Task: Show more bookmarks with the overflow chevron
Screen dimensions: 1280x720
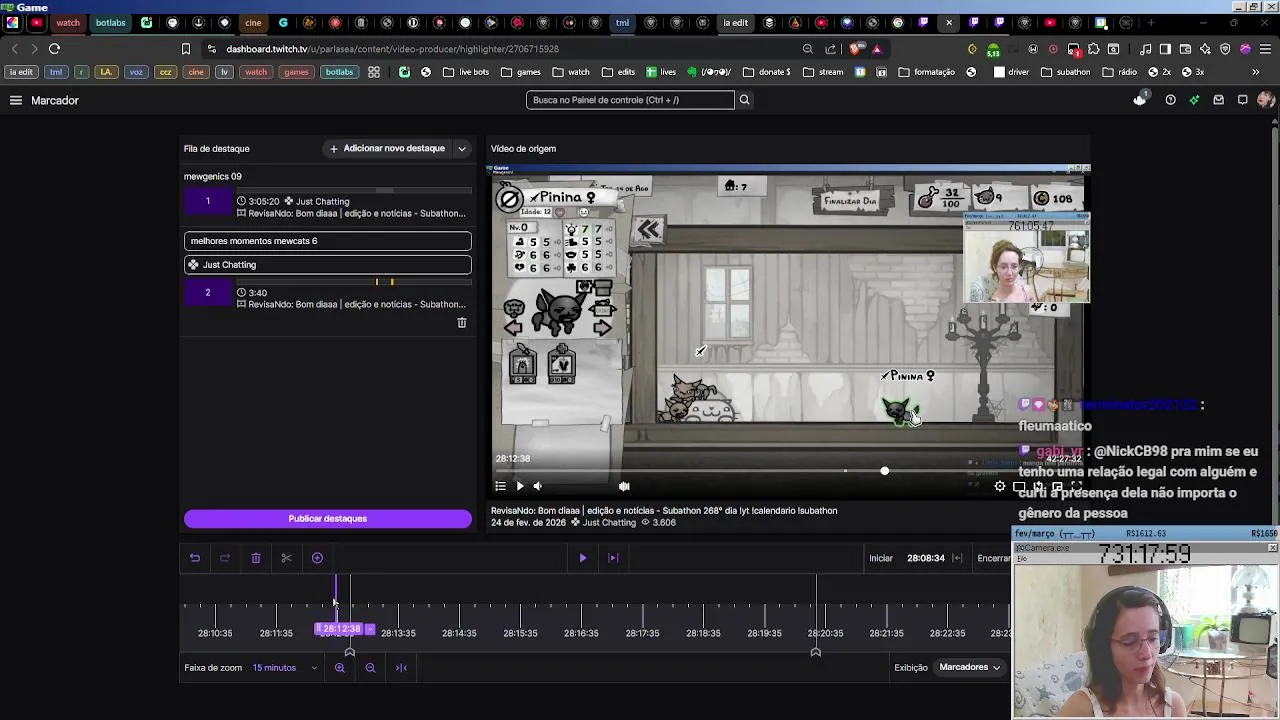Action: coord(1256,72)
